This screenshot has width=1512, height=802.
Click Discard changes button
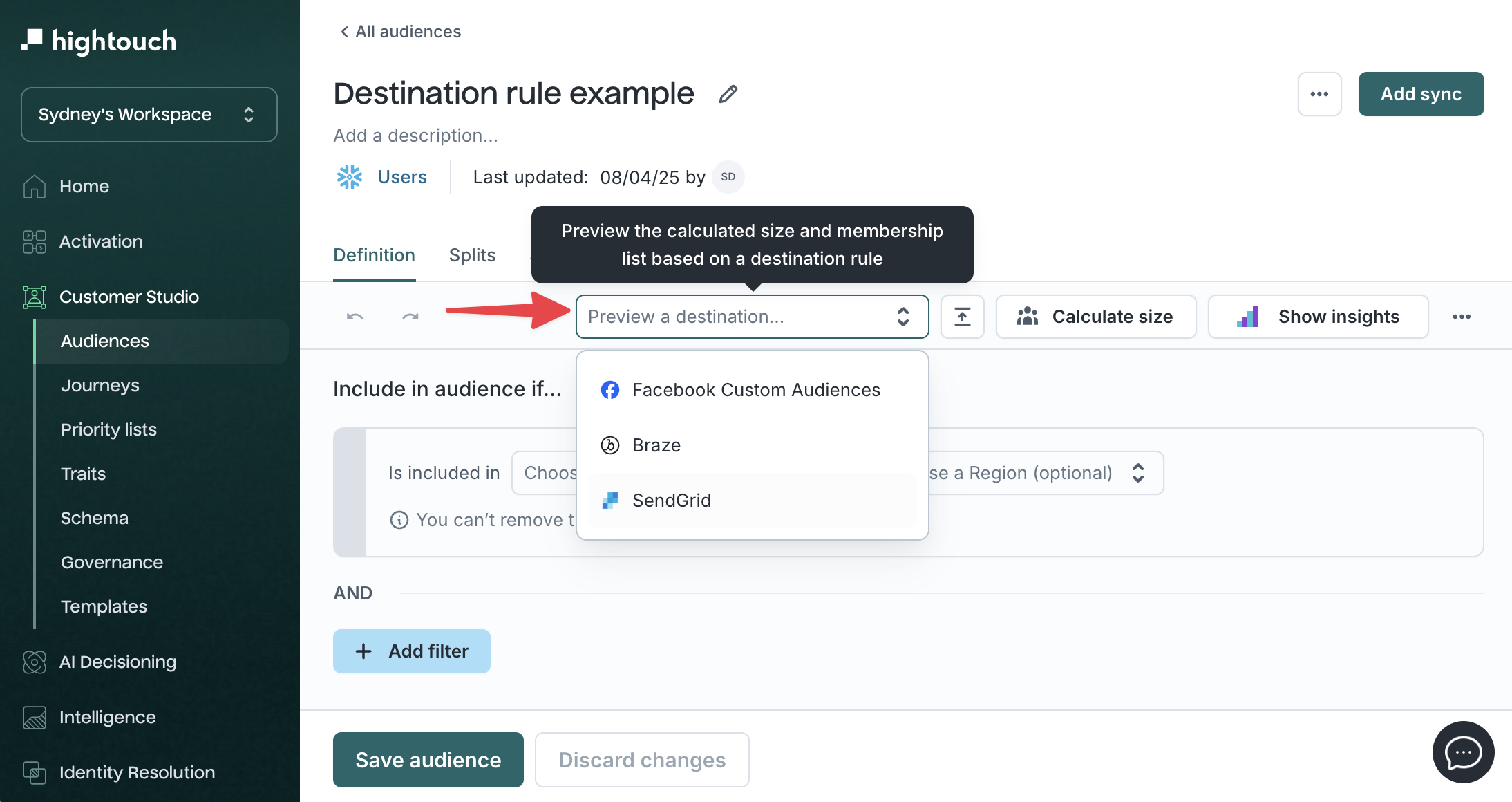tap(642, 760)
